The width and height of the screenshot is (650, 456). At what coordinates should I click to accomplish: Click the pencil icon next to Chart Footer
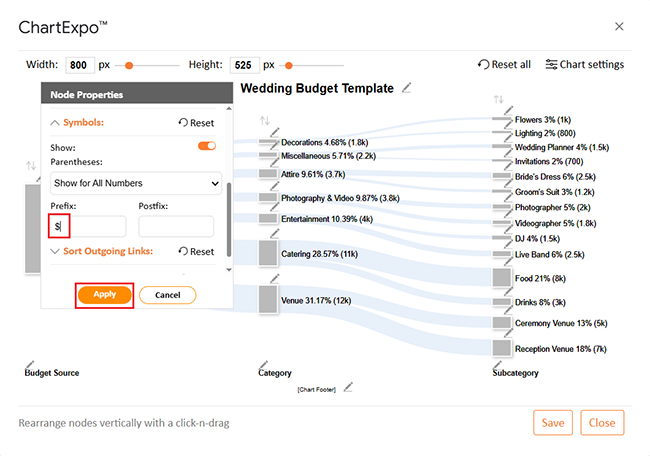pyautogui.click(x=349, y=387)
